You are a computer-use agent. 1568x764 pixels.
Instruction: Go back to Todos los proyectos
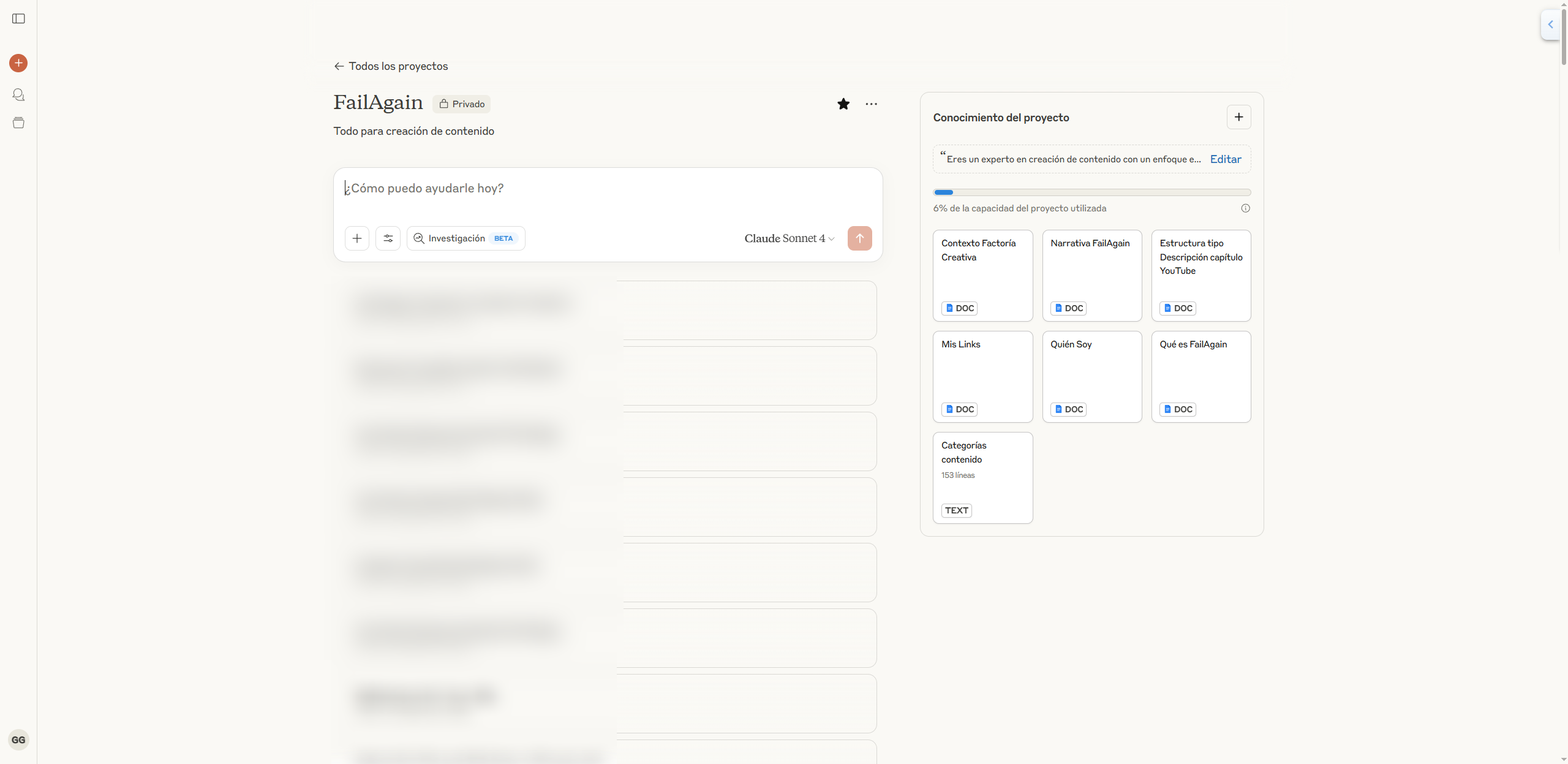391,66
